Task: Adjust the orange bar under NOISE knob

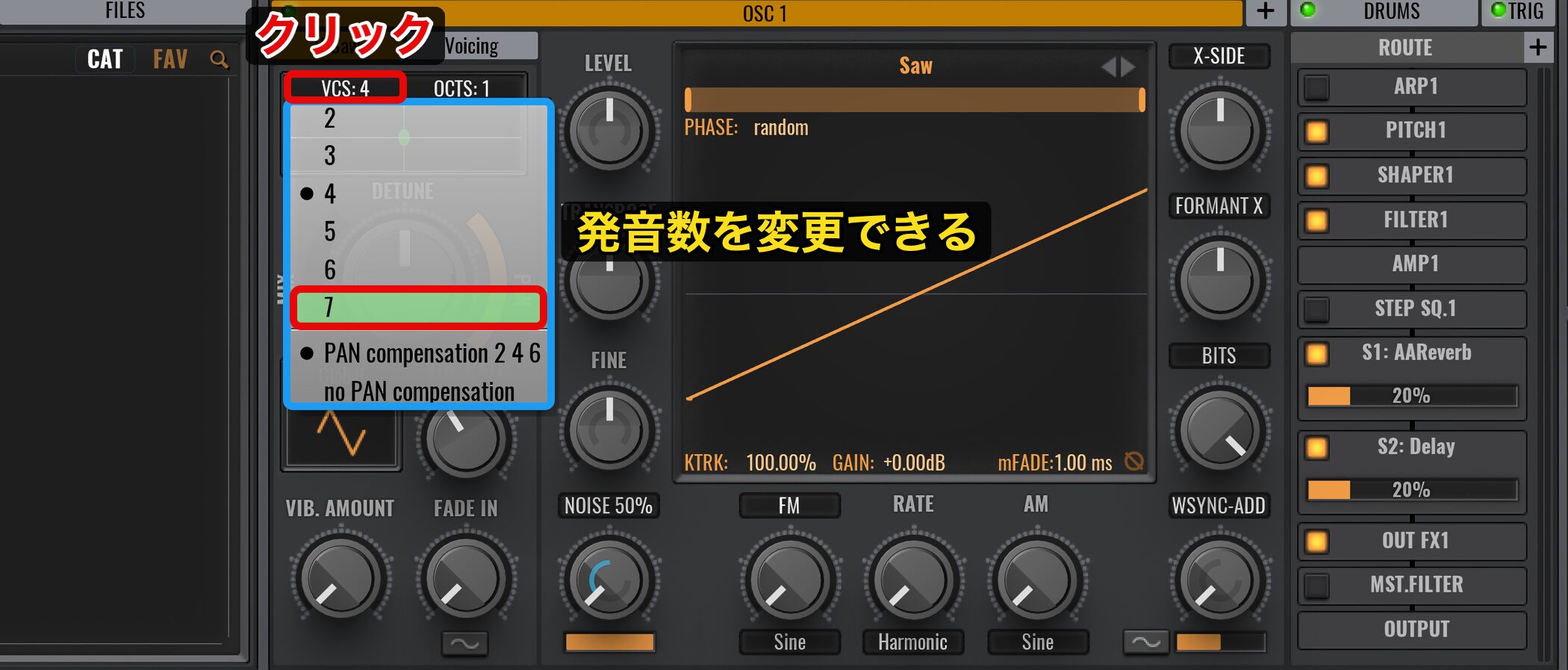Action: [609, 642]
